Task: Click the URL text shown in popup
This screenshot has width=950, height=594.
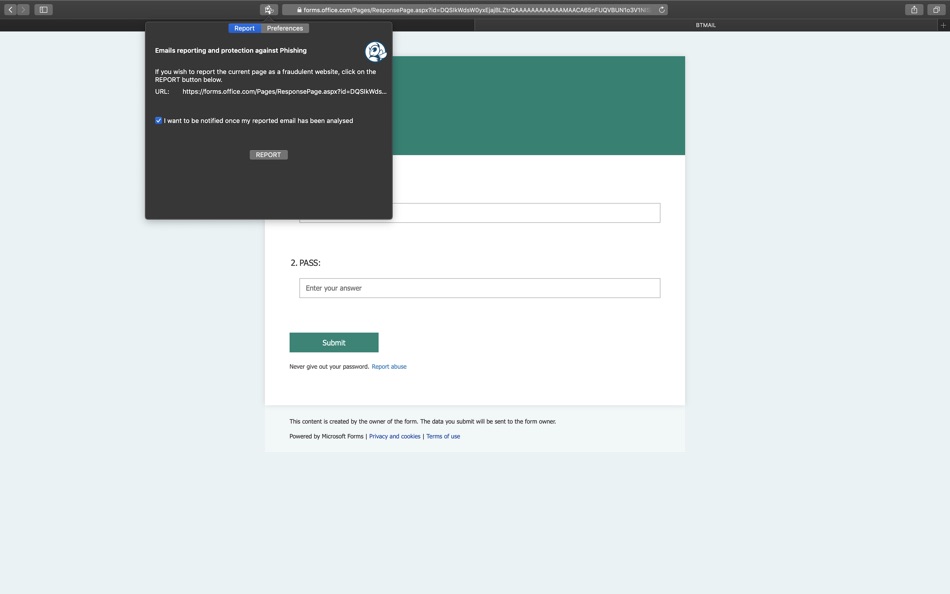Action: pos(284,92)
